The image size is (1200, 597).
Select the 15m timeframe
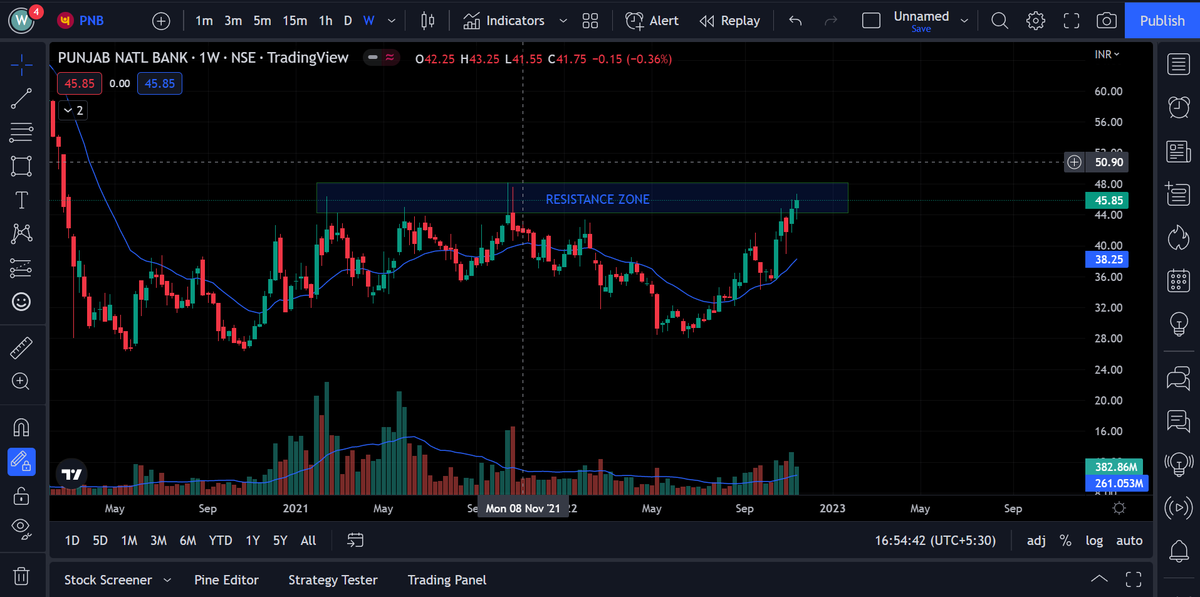click(294, 21)
